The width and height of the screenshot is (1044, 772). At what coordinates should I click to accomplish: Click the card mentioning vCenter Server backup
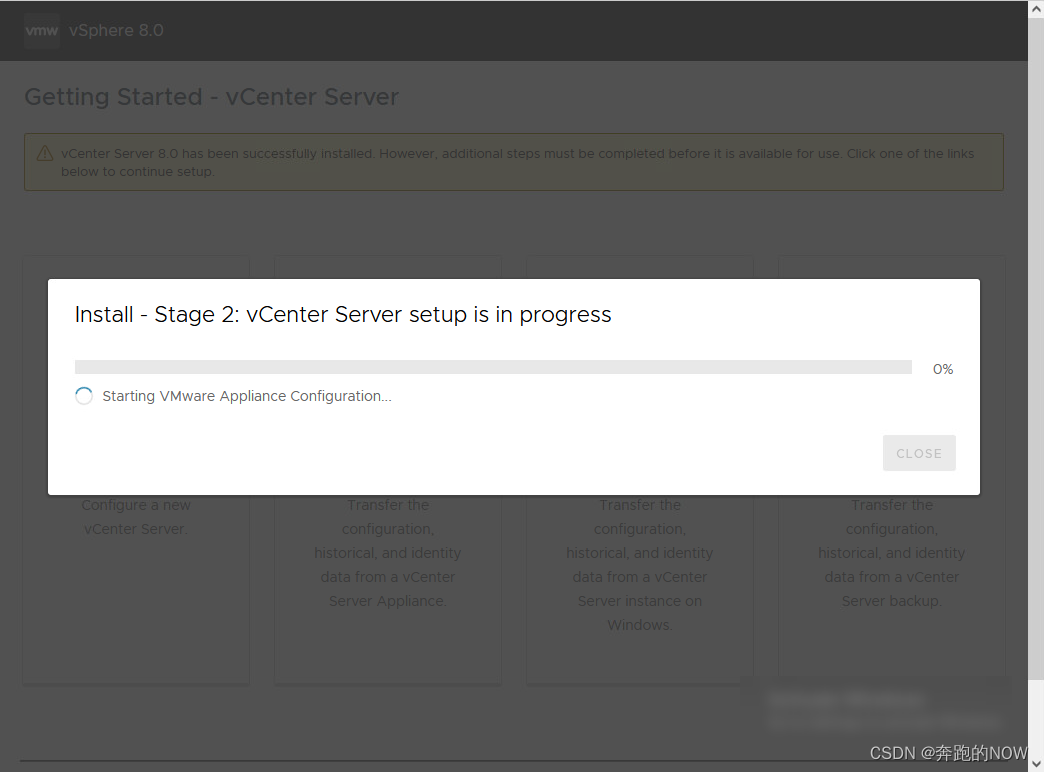892,470
